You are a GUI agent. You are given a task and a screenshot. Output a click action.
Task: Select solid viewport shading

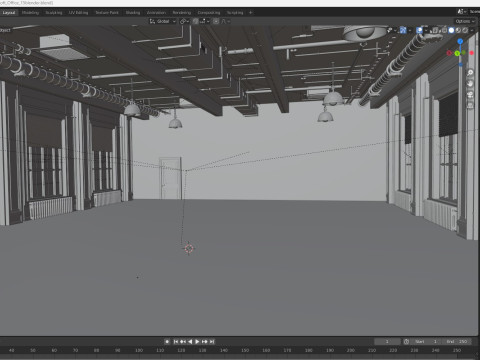pos(451,30)
